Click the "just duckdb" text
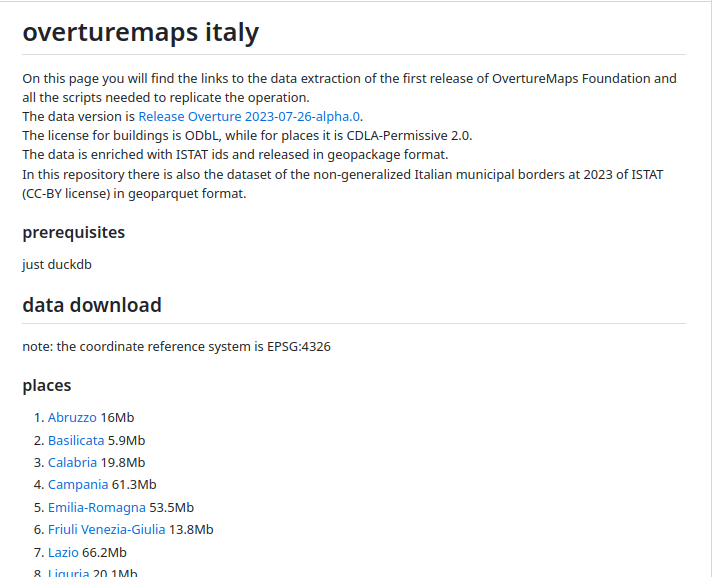The height and width of the screenshot is (577, 714). (57, 265)
